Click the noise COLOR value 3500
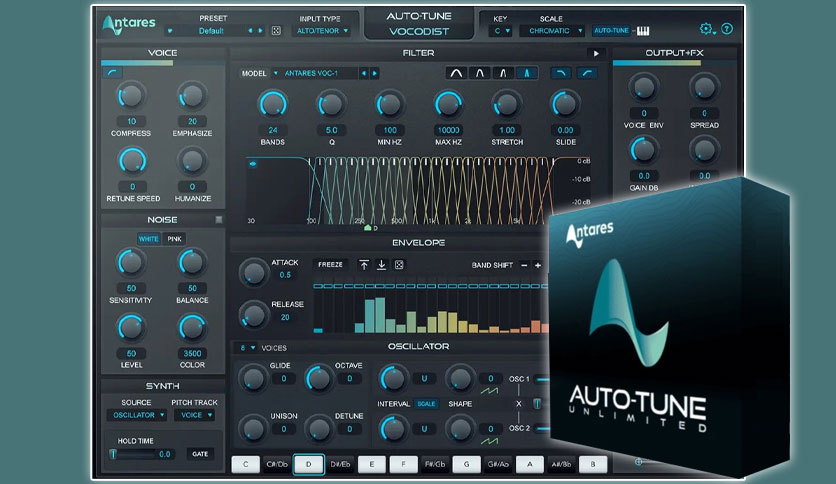The width and height of the screenshot is (836, 484). [192, 353]
